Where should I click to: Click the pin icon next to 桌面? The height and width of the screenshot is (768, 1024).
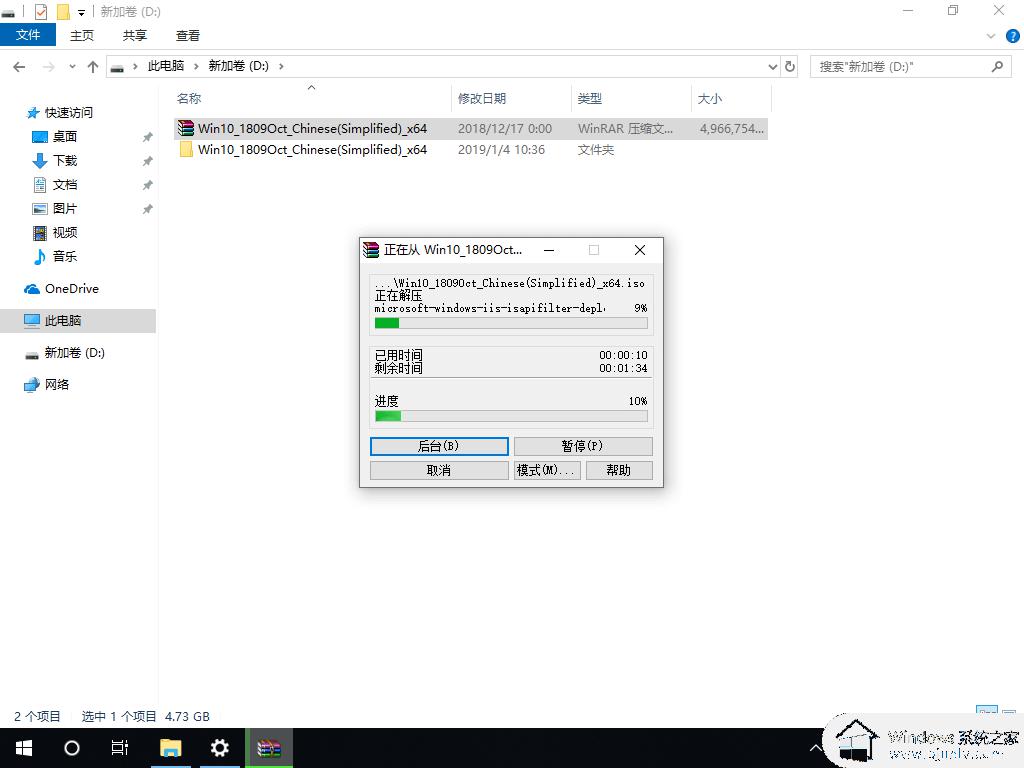tap(148, 137)
